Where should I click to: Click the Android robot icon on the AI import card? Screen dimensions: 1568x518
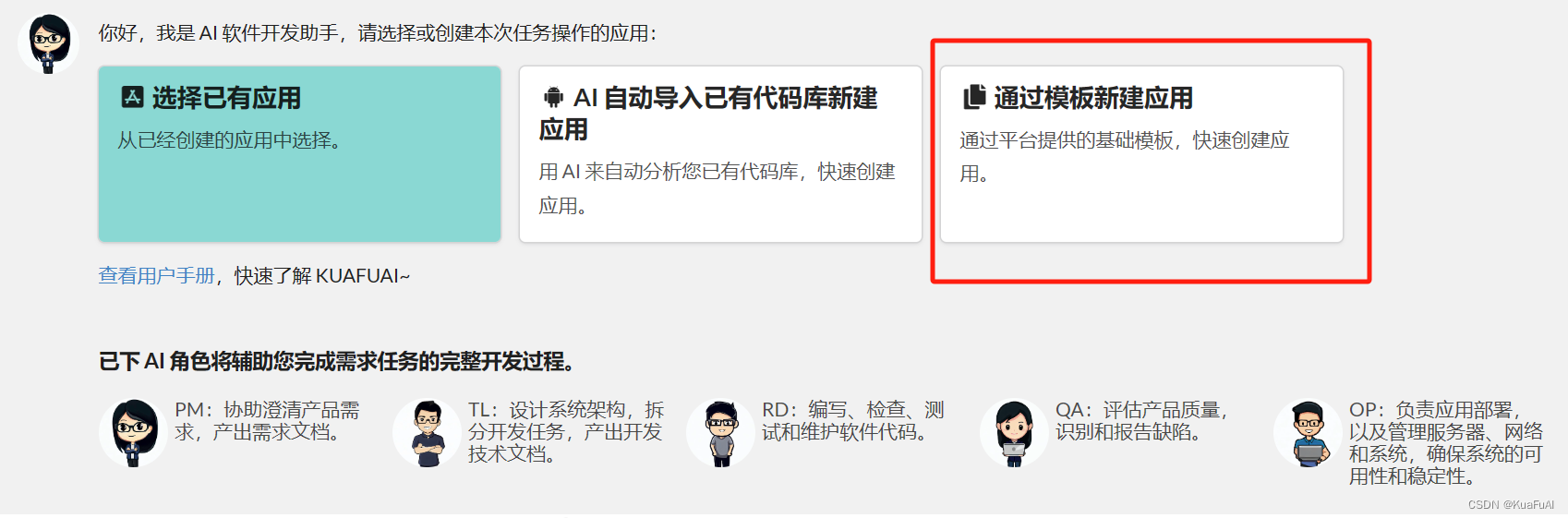click(553, 97)
